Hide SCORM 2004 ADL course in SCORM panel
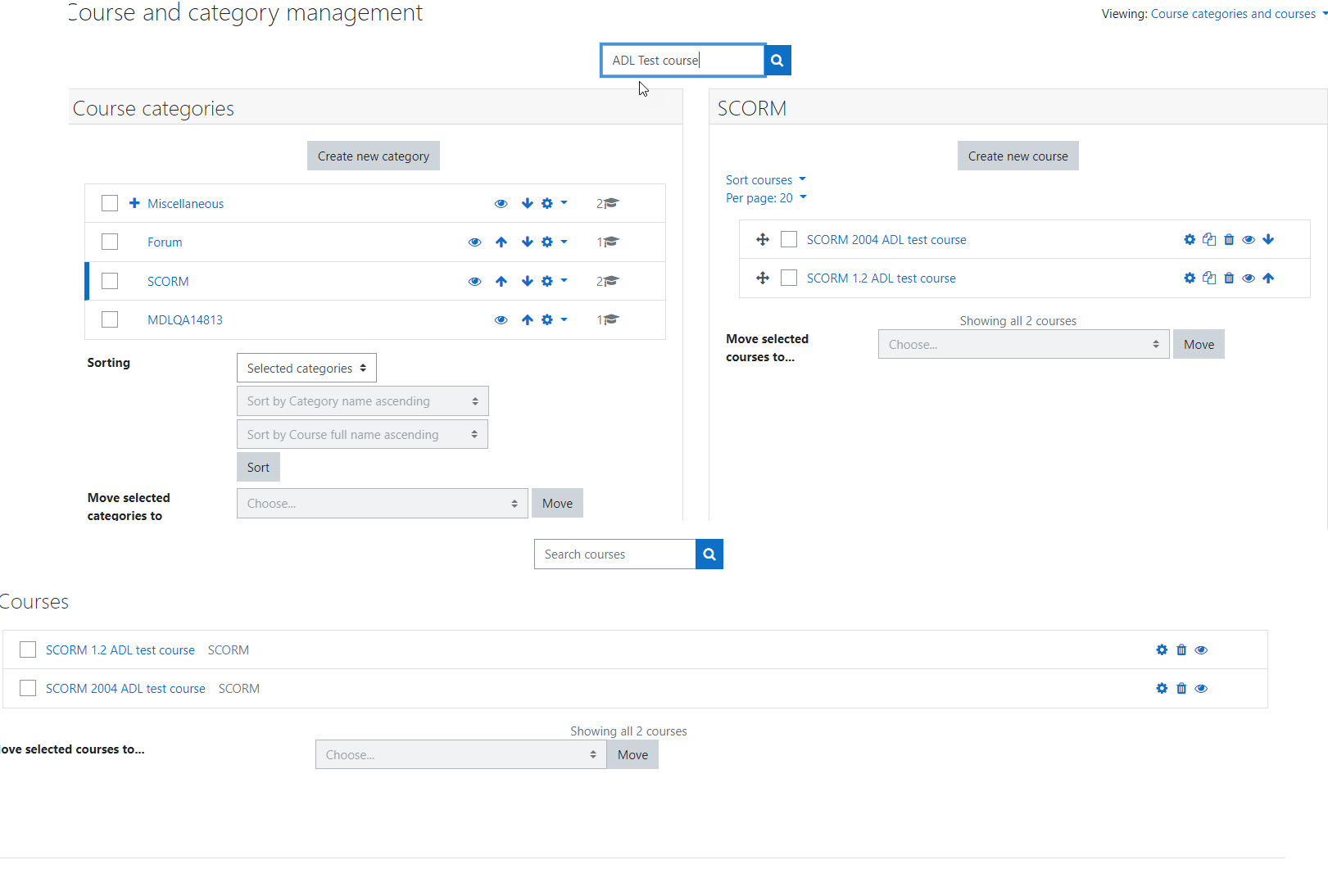This screenshot has width=1328, height=896. (x=1249, y=239)
